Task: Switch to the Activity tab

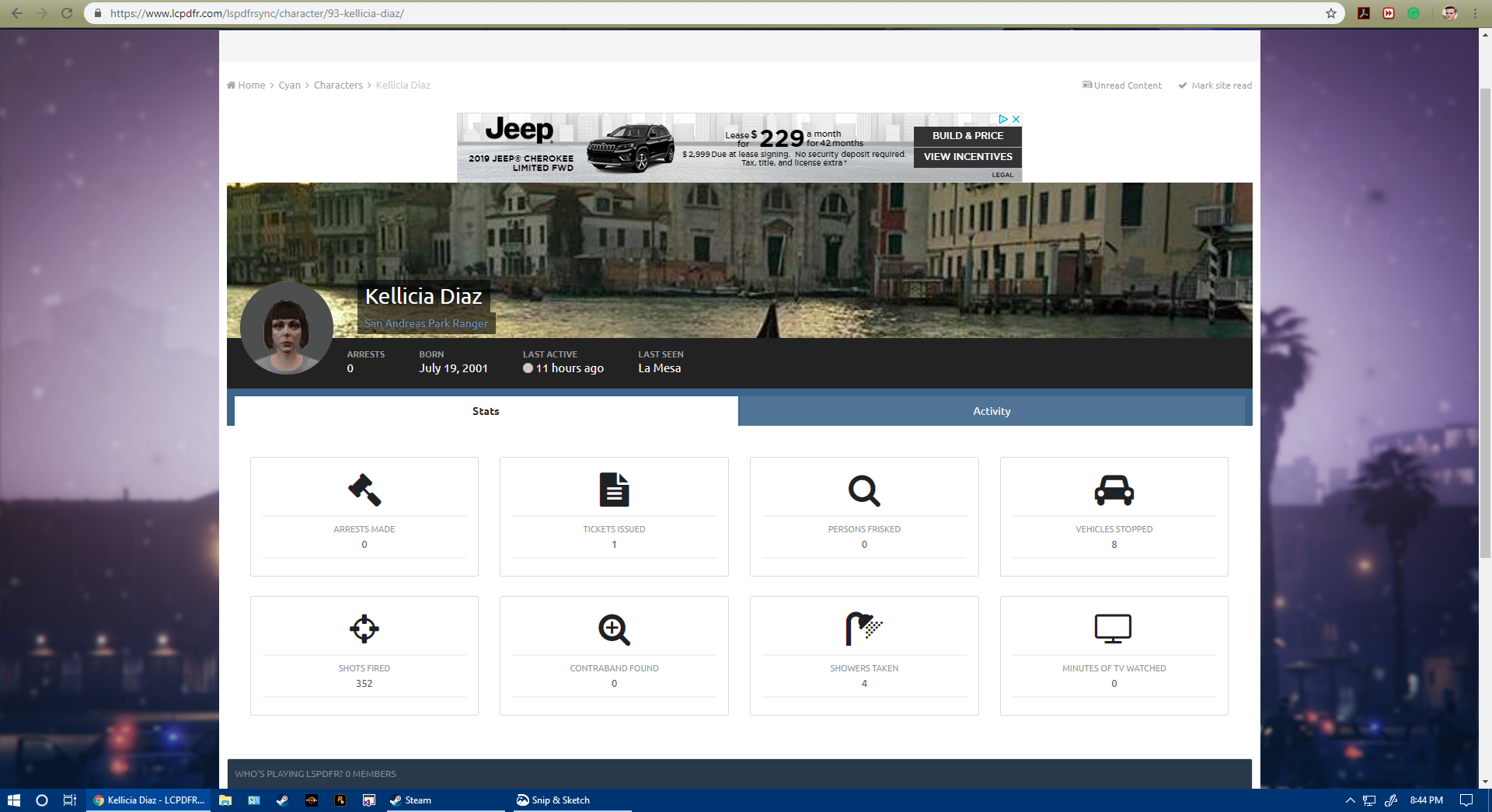Action: point(992,411)
